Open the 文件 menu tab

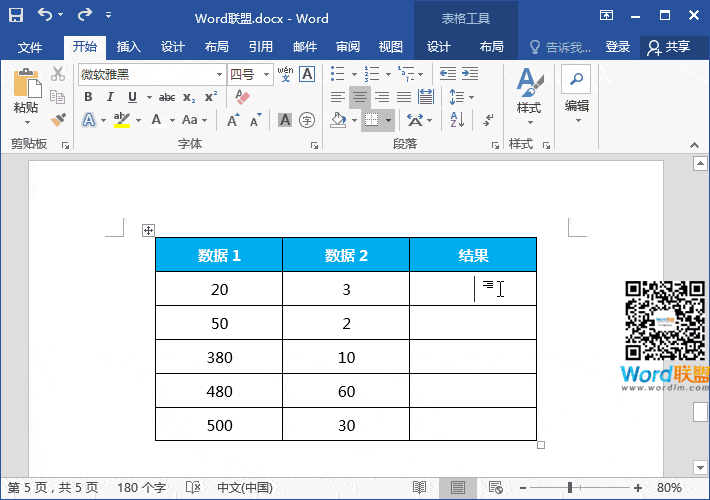coord(30,47)
